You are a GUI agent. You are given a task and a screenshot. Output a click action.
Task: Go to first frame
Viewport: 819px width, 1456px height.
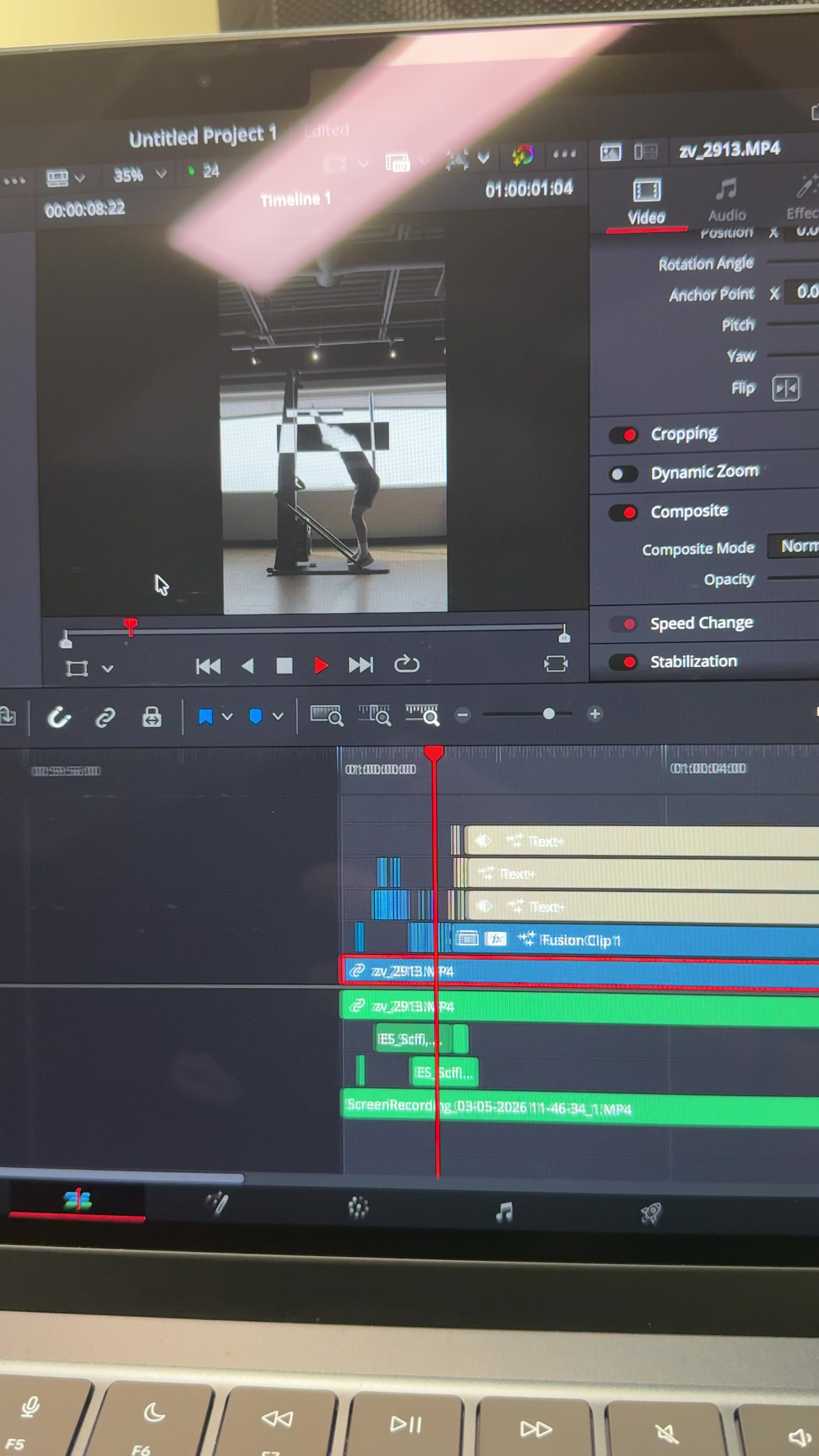coord(208,667)
